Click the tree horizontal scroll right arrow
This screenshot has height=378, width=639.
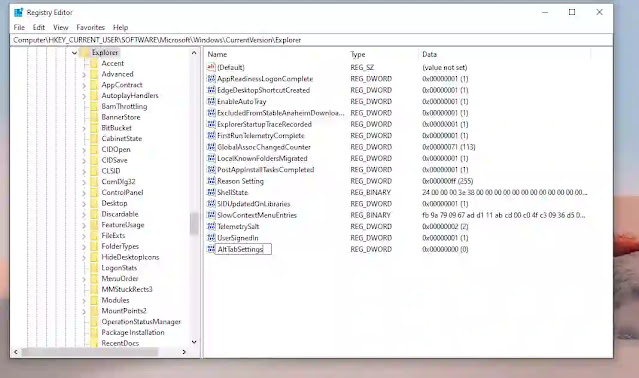[184, 352]
